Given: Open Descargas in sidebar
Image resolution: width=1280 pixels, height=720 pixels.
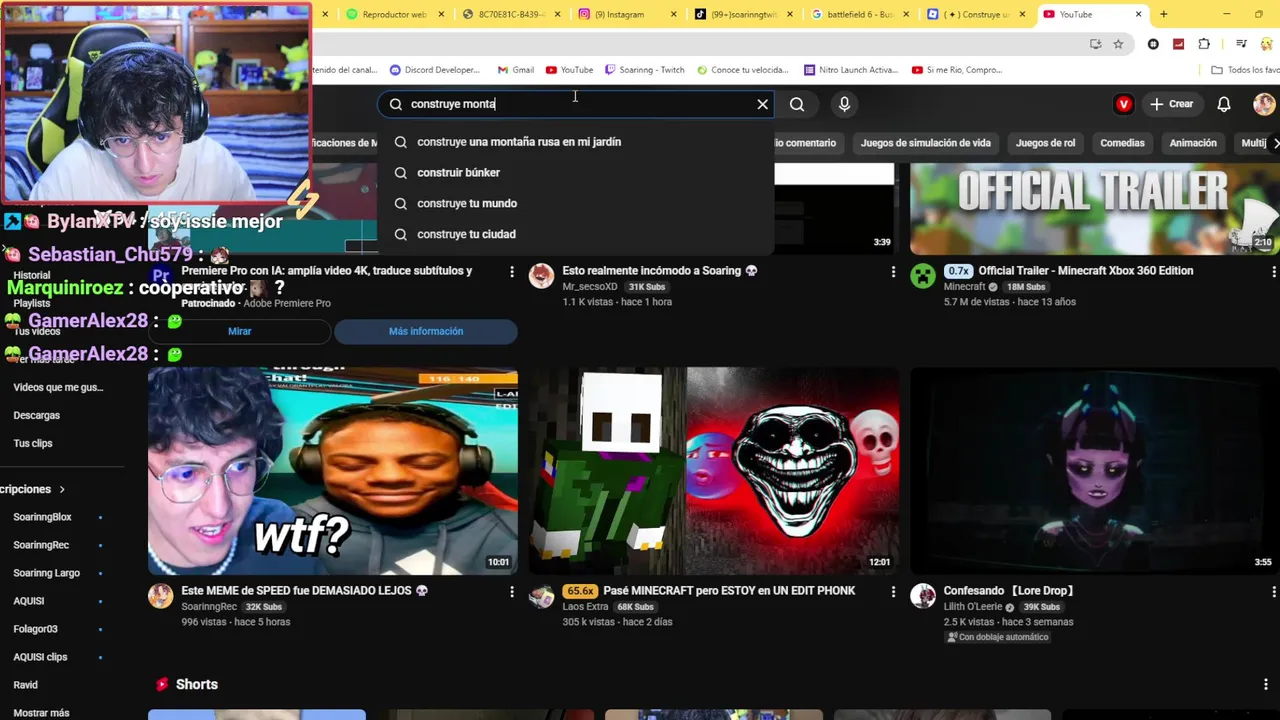Looking at the screenshot, I should 37,415.
